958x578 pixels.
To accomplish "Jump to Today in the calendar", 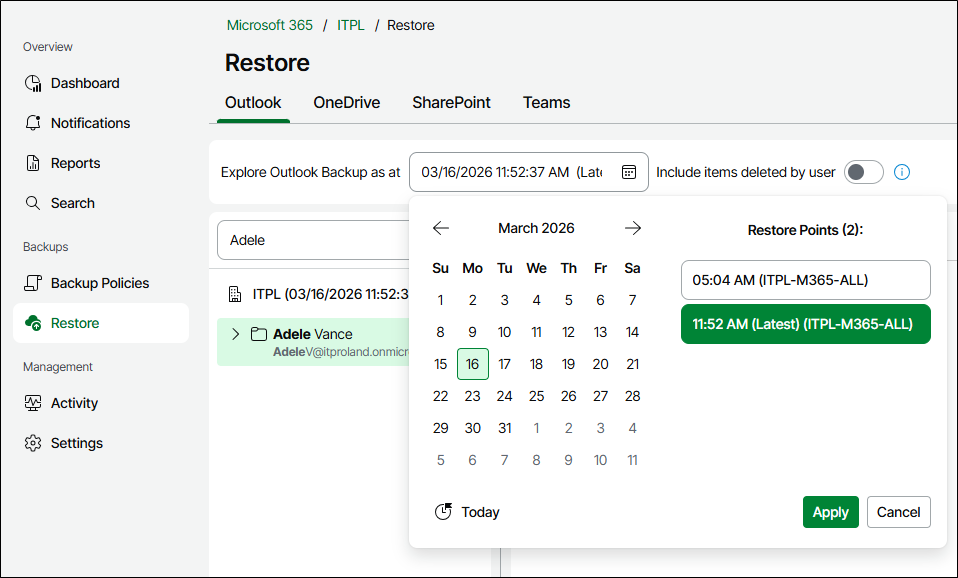I will 467,512.
